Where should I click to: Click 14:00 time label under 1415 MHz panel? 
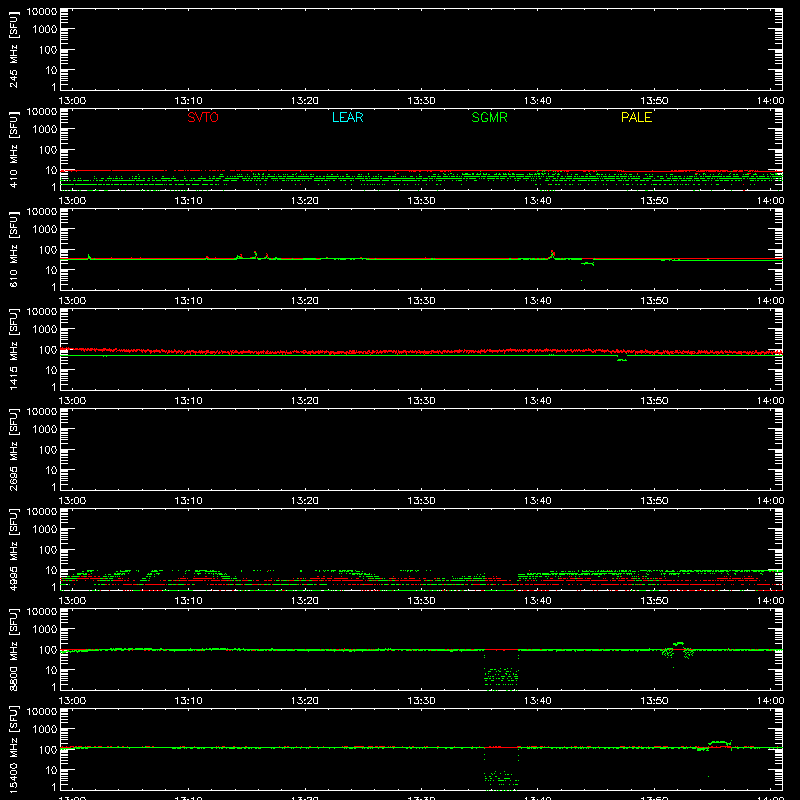click(770, 401)
